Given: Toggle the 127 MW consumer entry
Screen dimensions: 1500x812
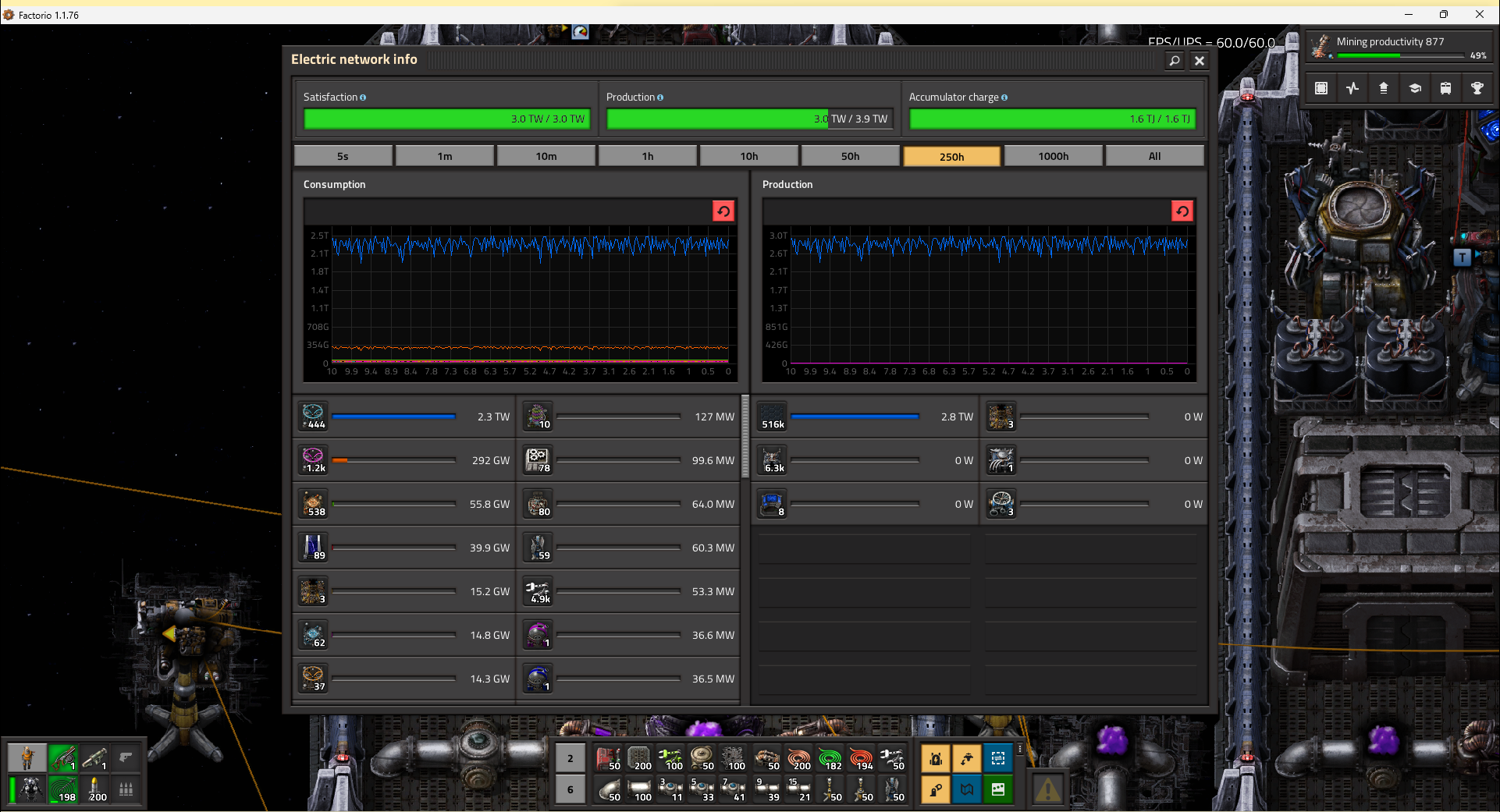Looking at the screenshot, I should [x=629, y=417].
